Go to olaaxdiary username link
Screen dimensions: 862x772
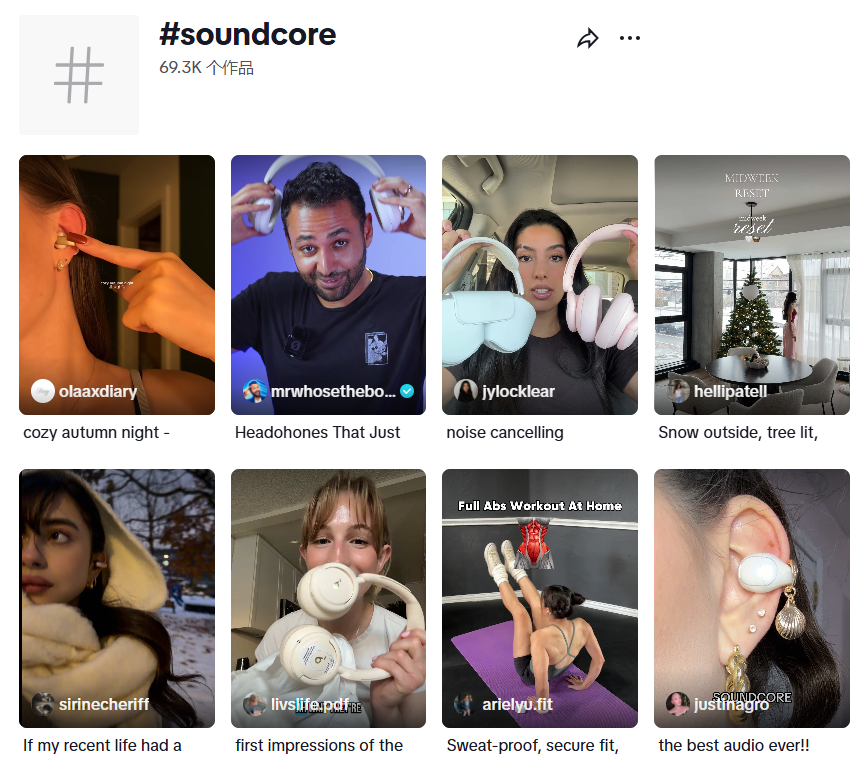[97, 391]
